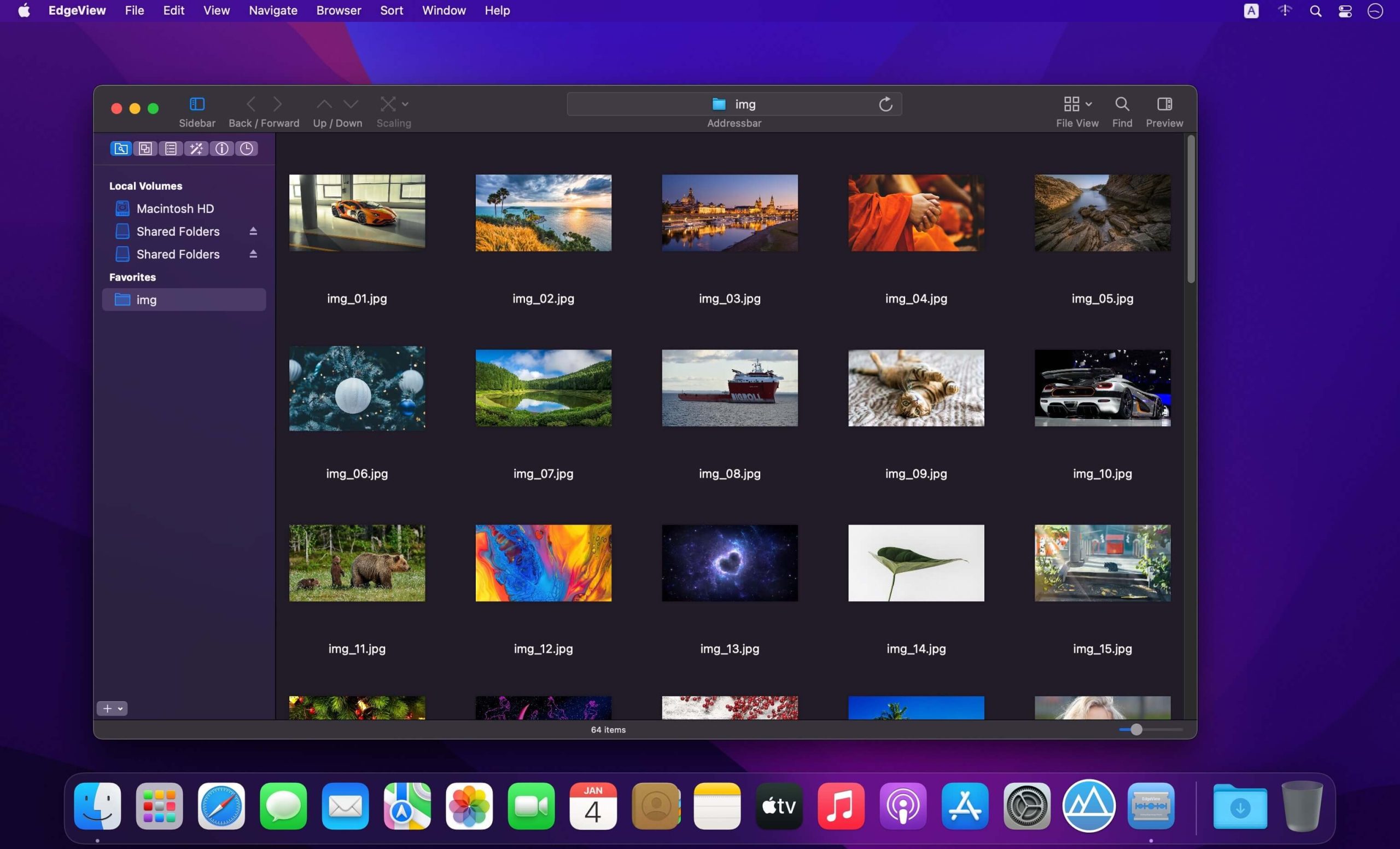
Task: Expand the add-favorite dropdown at bottom left
Action: [x=119, y=708]
